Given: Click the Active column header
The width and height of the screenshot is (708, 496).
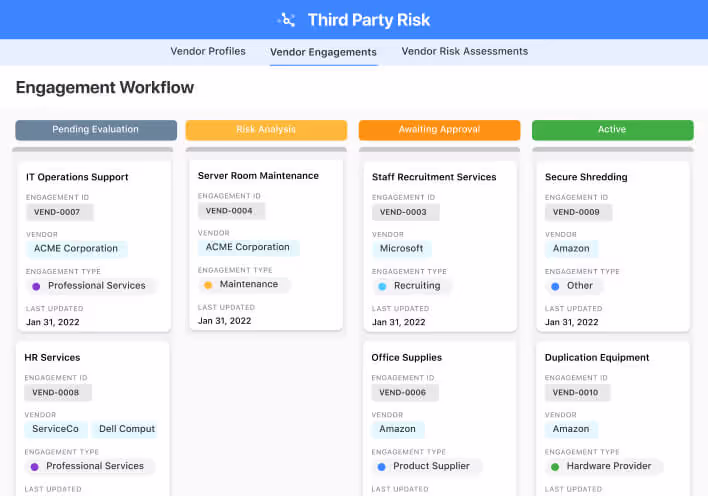Looking at the screenshot, I should pos(612,130).
